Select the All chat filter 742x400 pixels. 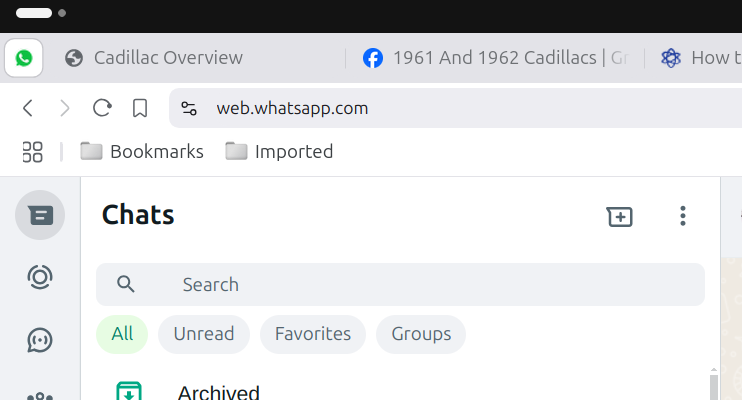tap(122, 334)
